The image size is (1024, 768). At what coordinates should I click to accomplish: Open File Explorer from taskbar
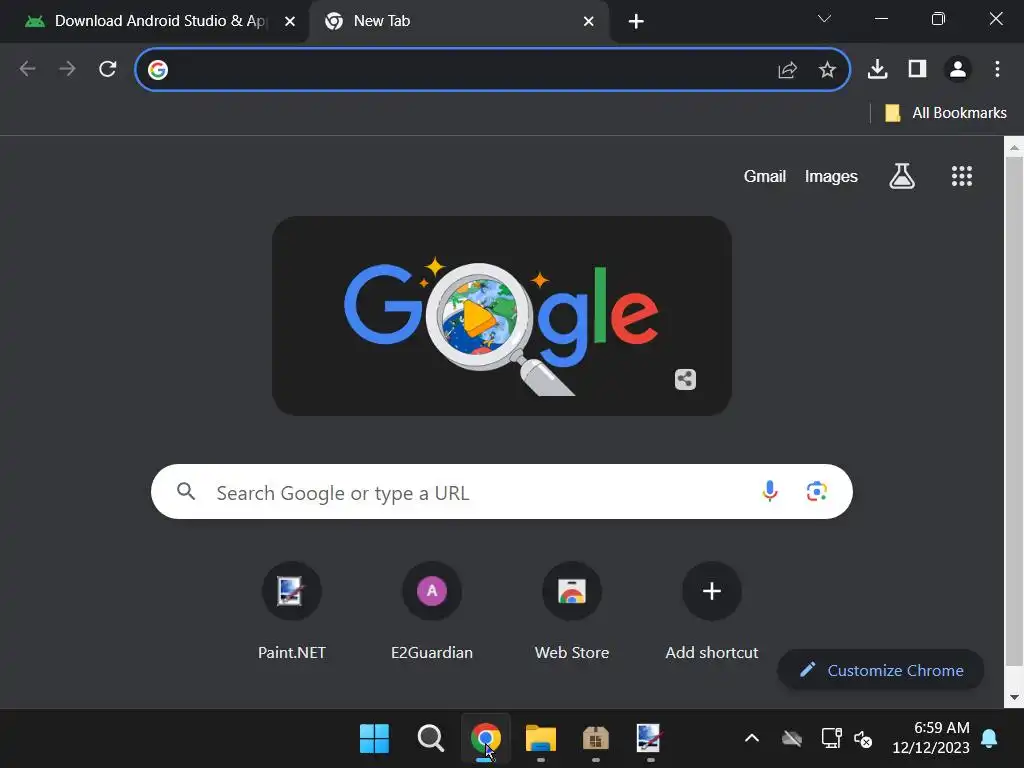click(541, 739)
